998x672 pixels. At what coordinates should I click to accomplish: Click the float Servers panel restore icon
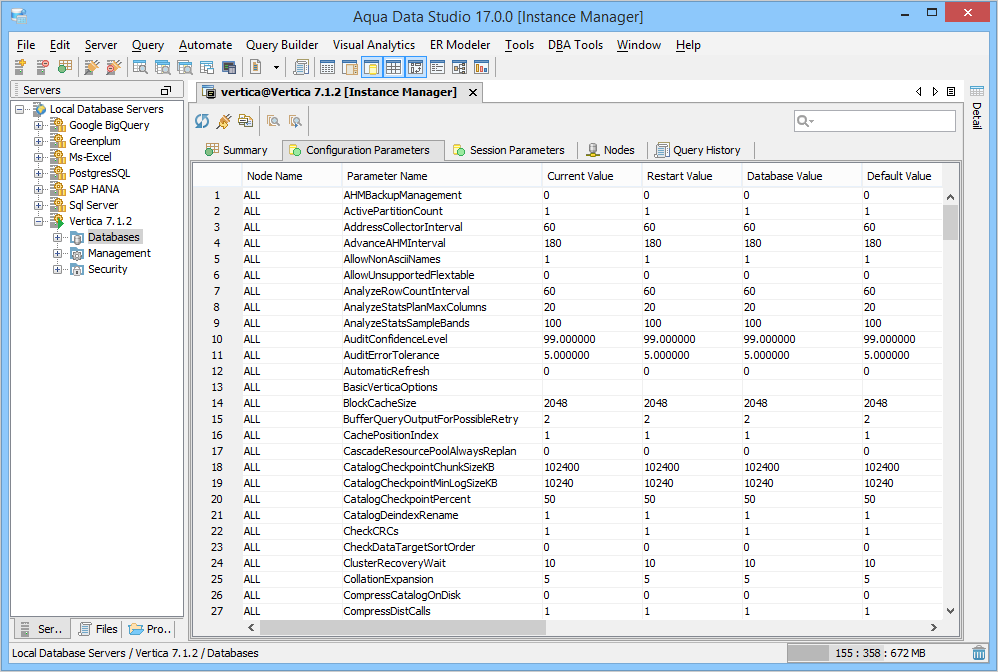(x=166, y=90)
